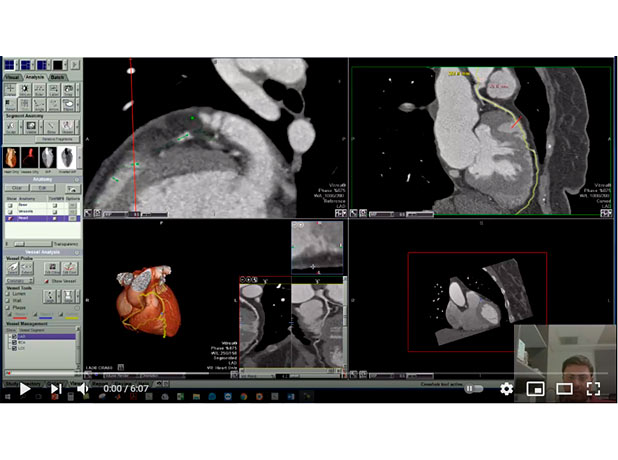618x460 pixels.
Task: Play the video
Action: 24,388
